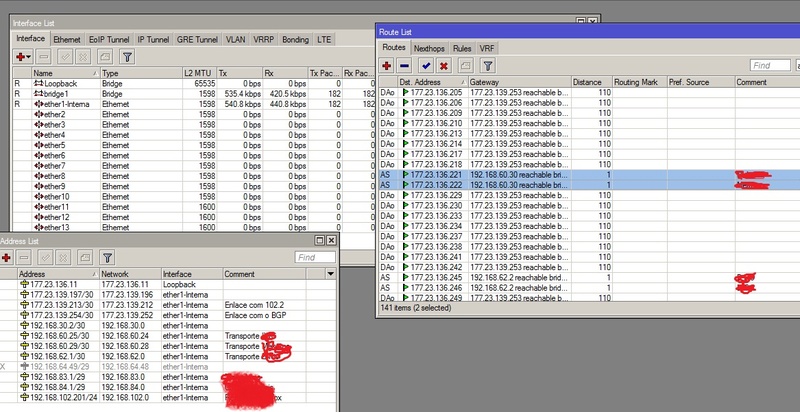Image resolution: width=800 pixels, height=412 pixels.
Task: Enable selected routes with blue checkmark
Action: [426, 65]
